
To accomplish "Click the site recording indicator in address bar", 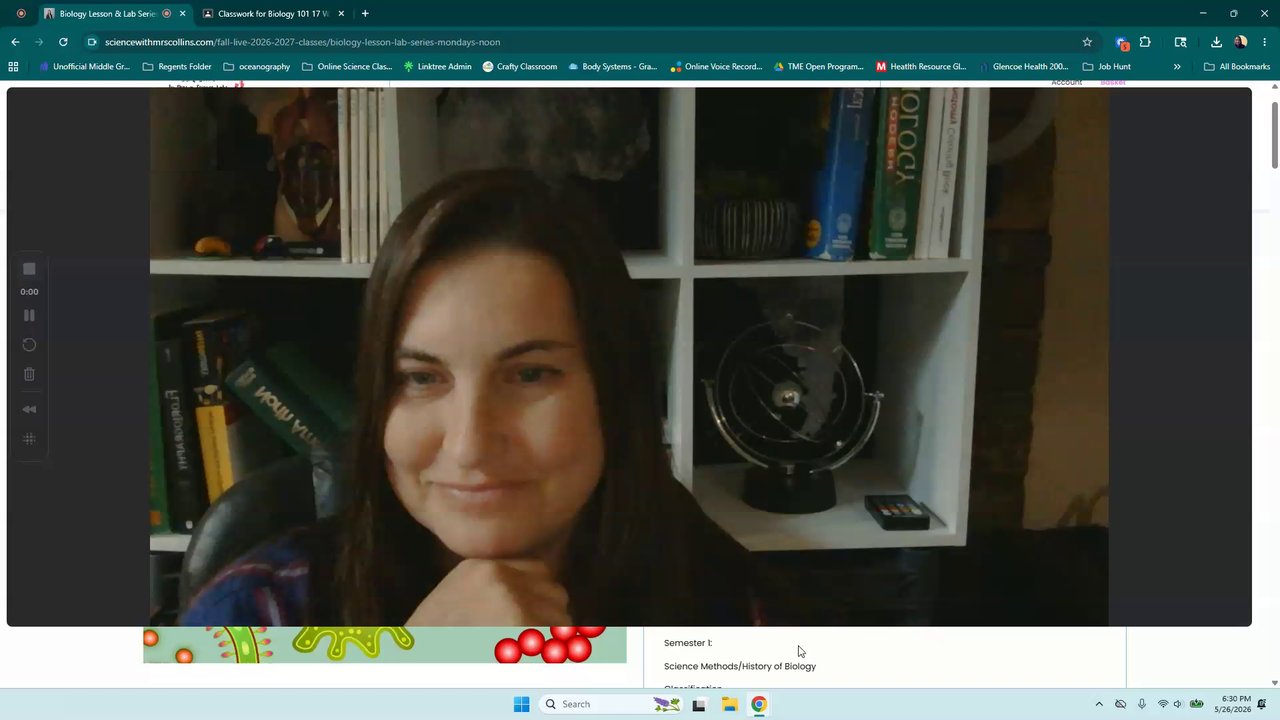I will (92, 42).
